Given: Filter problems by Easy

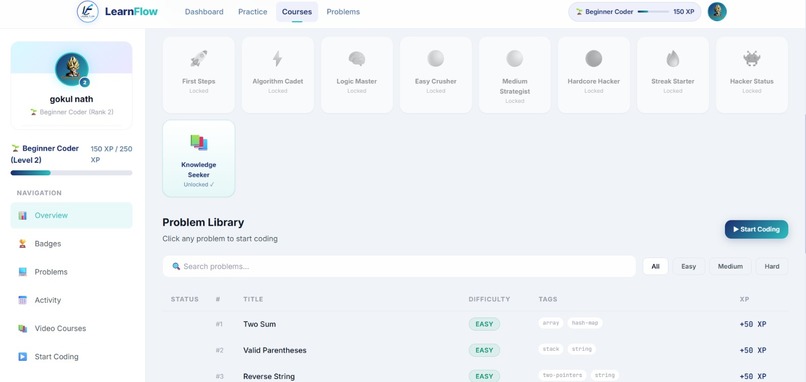Looking at the screenshot, I should coord(688,266).
